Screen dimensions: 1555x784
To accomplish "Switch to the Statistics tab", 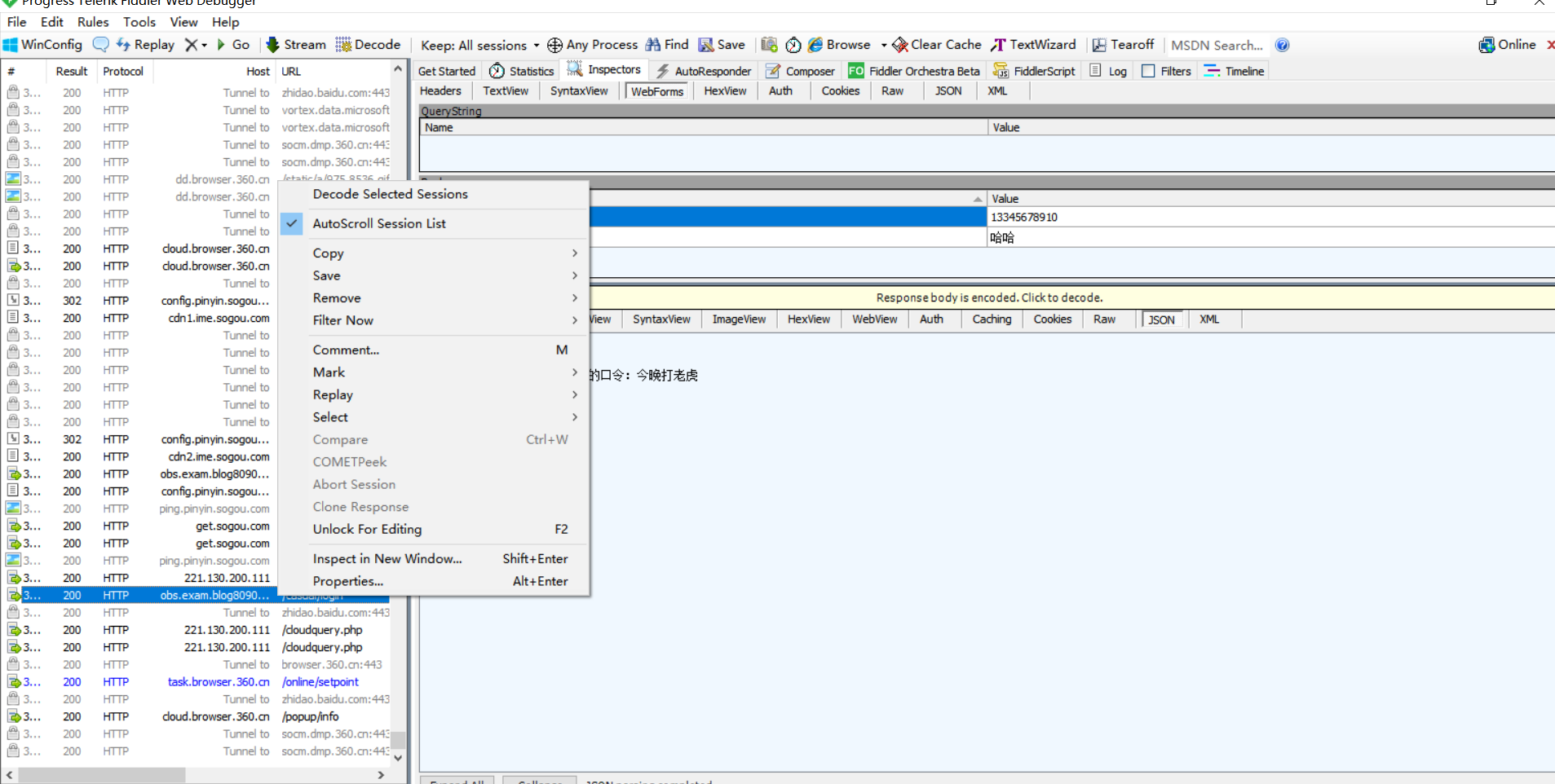I will click(522, 71).
